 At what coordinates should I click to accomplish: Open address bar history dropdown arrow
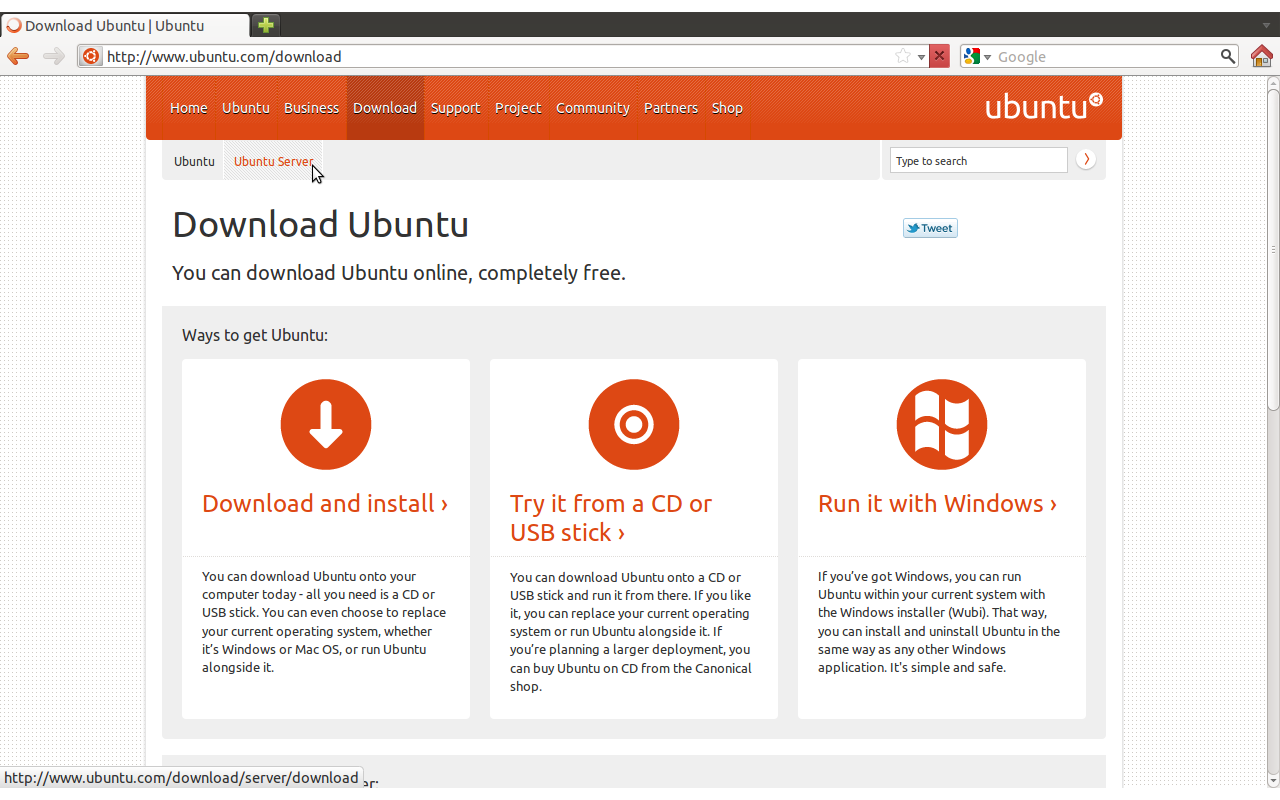click(921, 57)
